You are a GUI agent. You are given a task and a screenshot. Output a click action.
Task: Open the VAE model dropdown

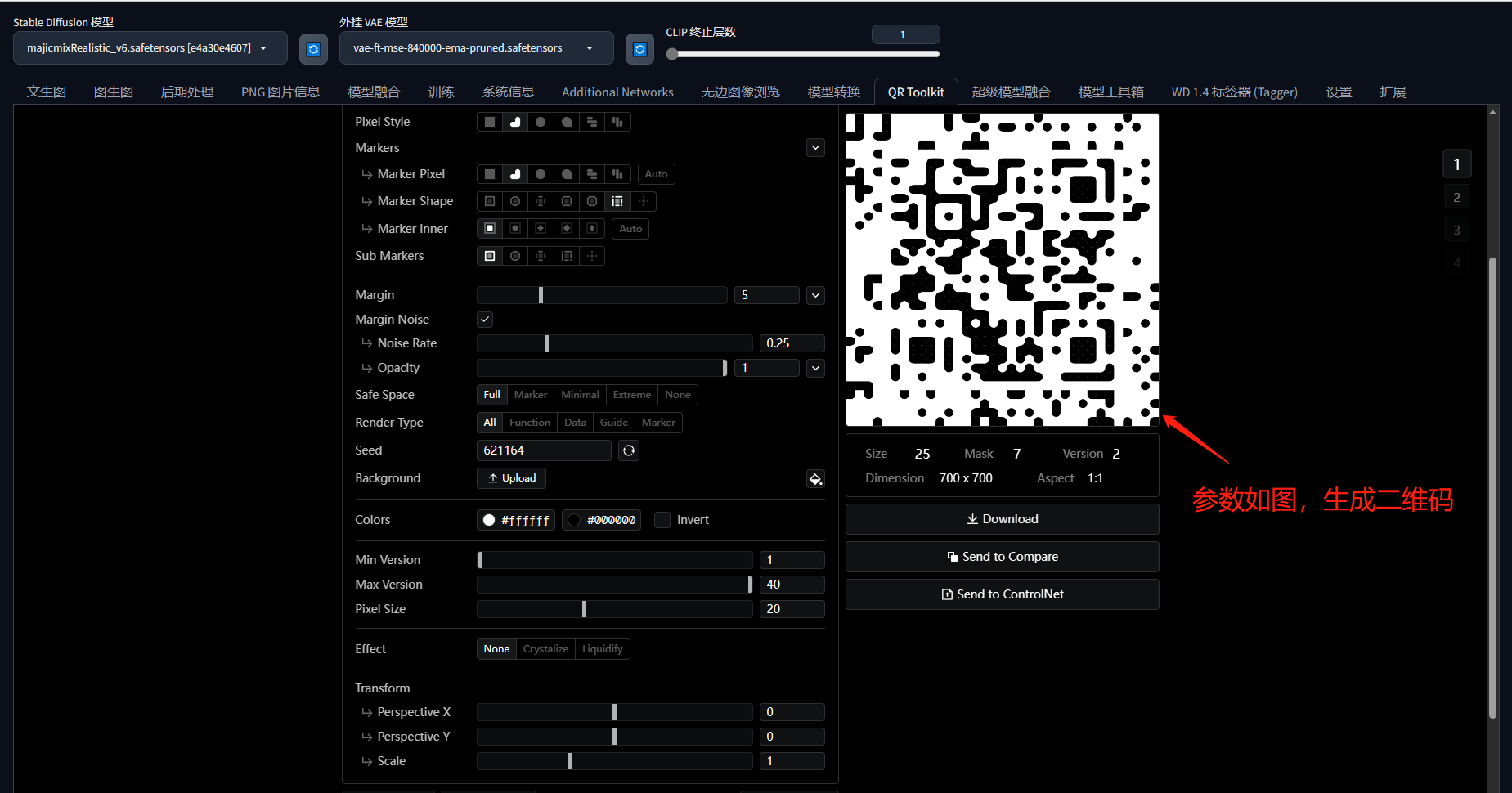pyautogui.click(x=477, y=48)
